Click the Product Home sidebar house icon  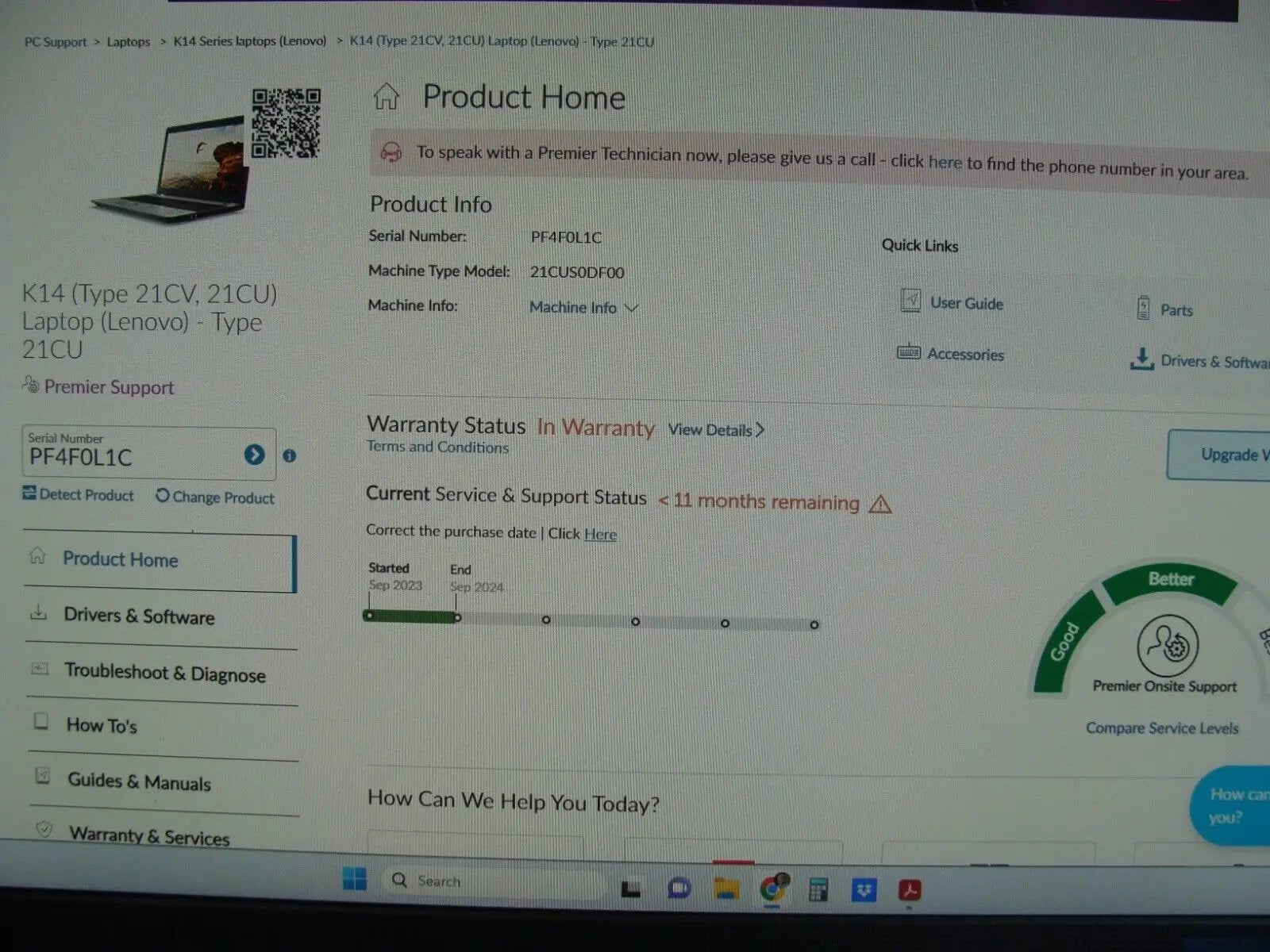(x=37, y=555)
